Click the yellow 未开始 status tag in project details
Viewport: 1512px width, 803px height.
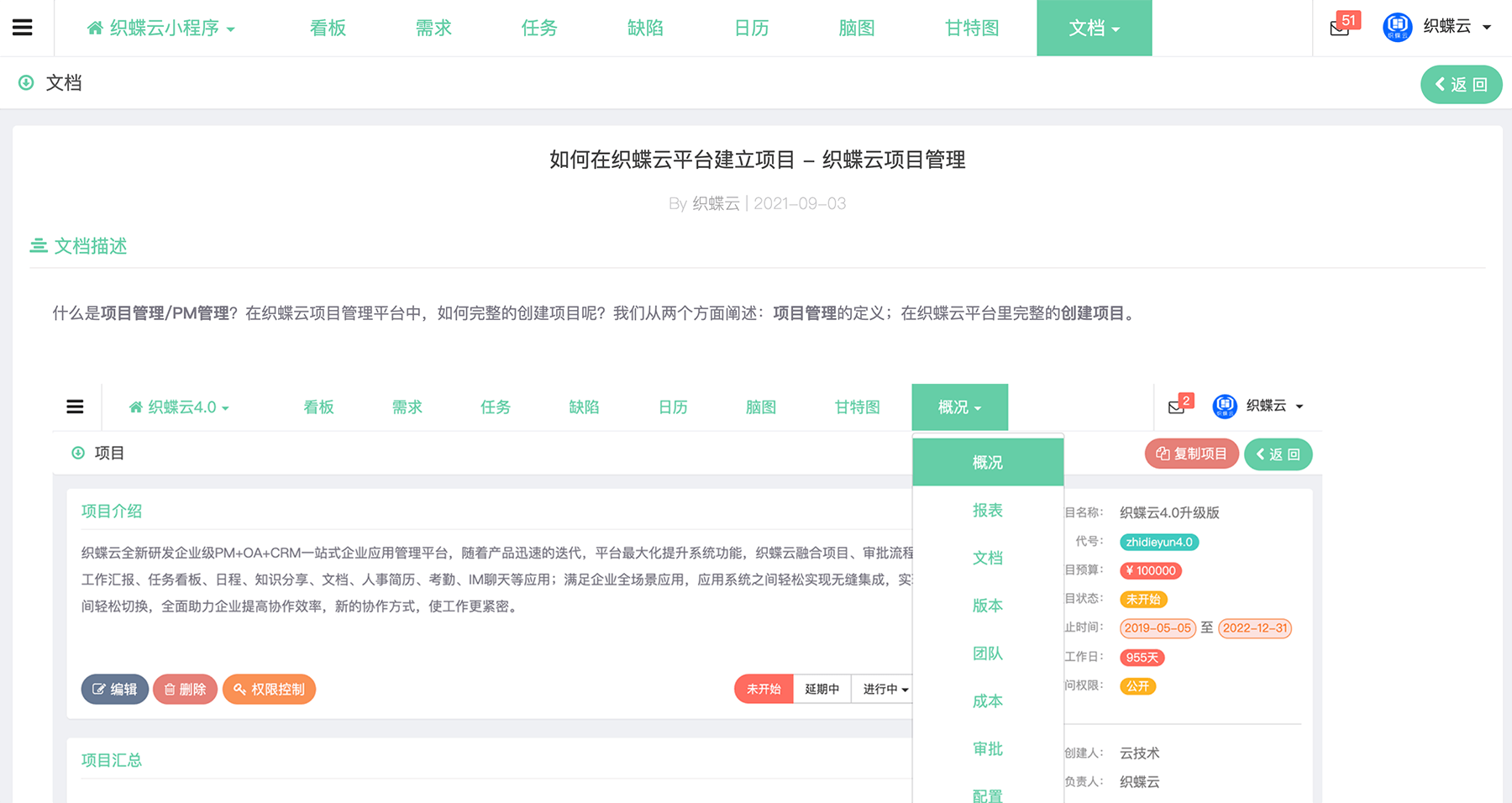[1143, 600]
